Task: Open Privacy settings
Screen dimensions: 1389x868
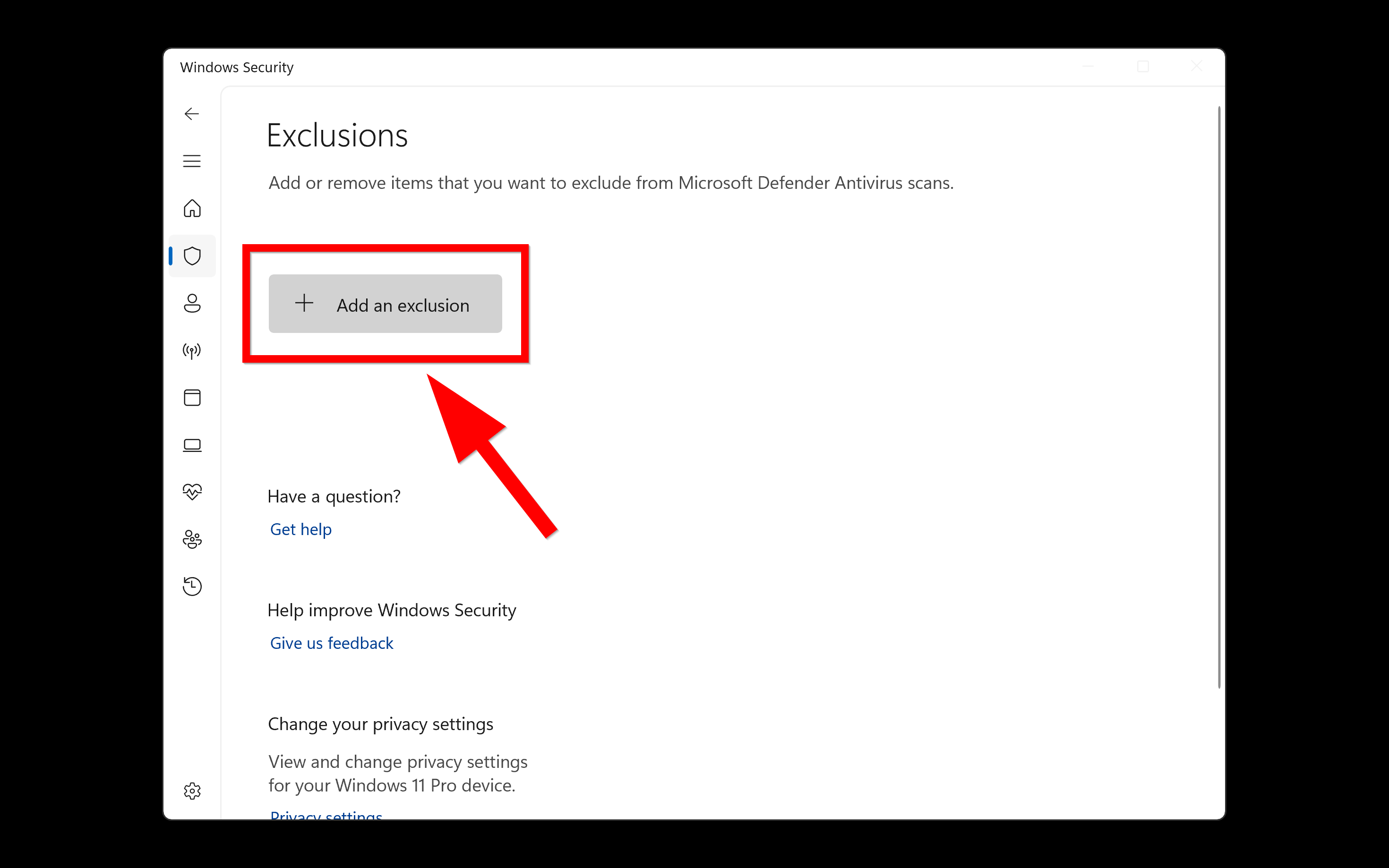Action: pyautogui.click(x=326, y=815)
